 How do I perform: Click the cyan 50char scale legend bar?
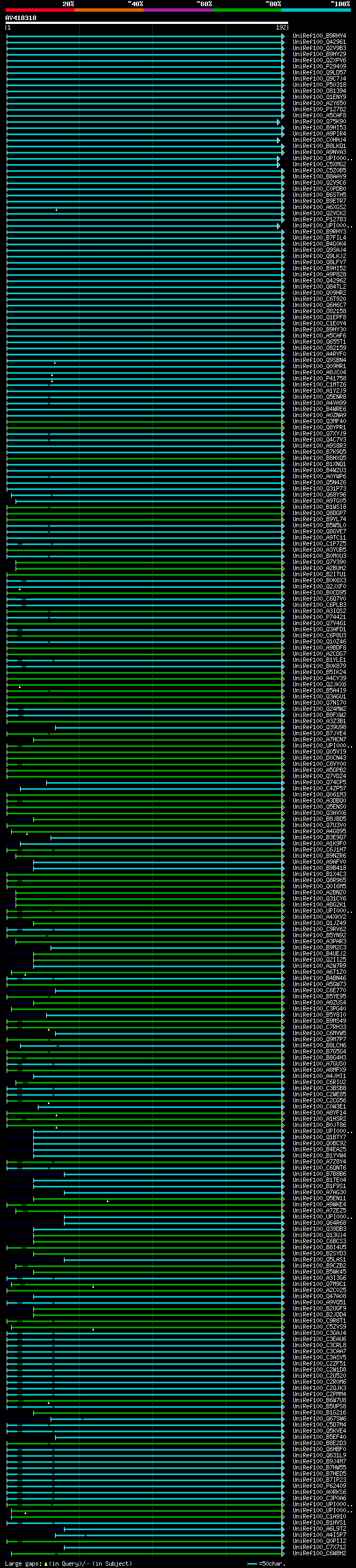click(252, 1564)
